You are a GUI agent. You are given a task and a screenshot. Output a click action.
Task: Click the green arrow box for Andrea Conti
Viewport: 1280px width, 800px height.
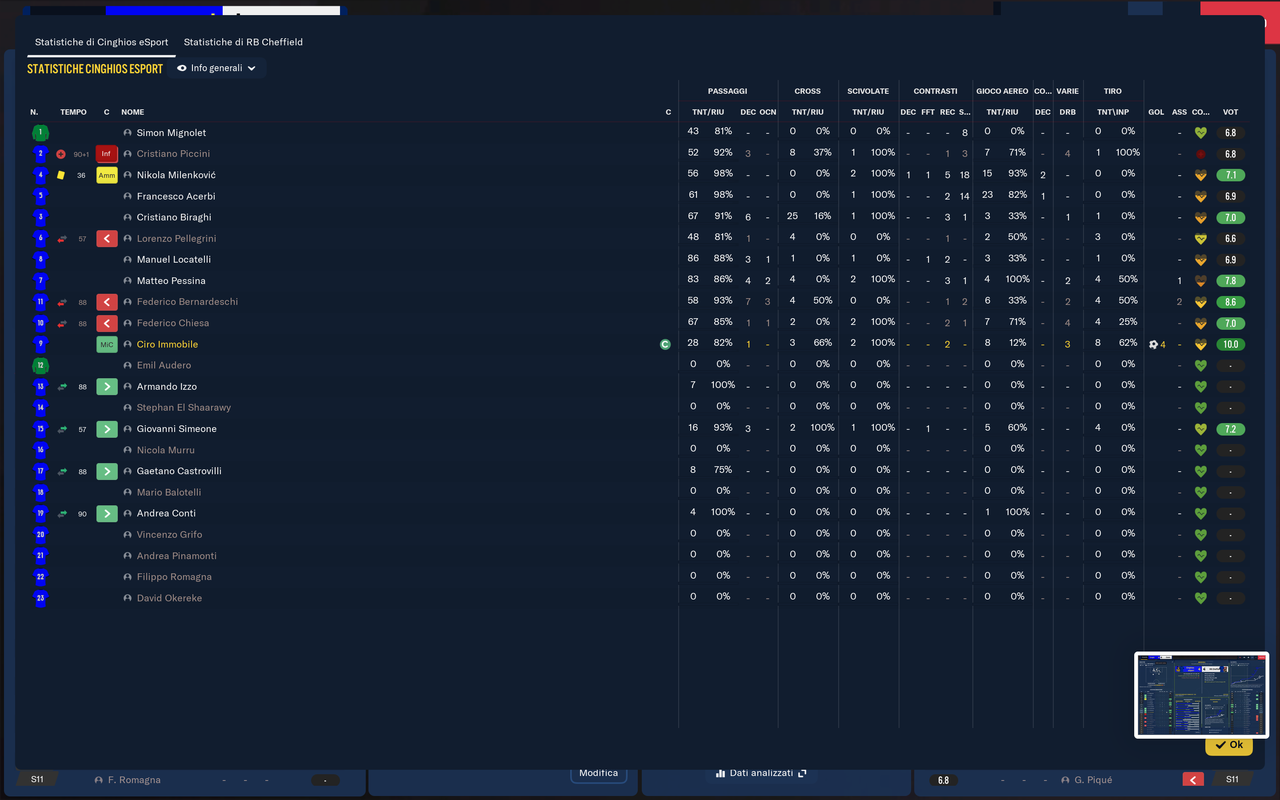coord(107,513)
